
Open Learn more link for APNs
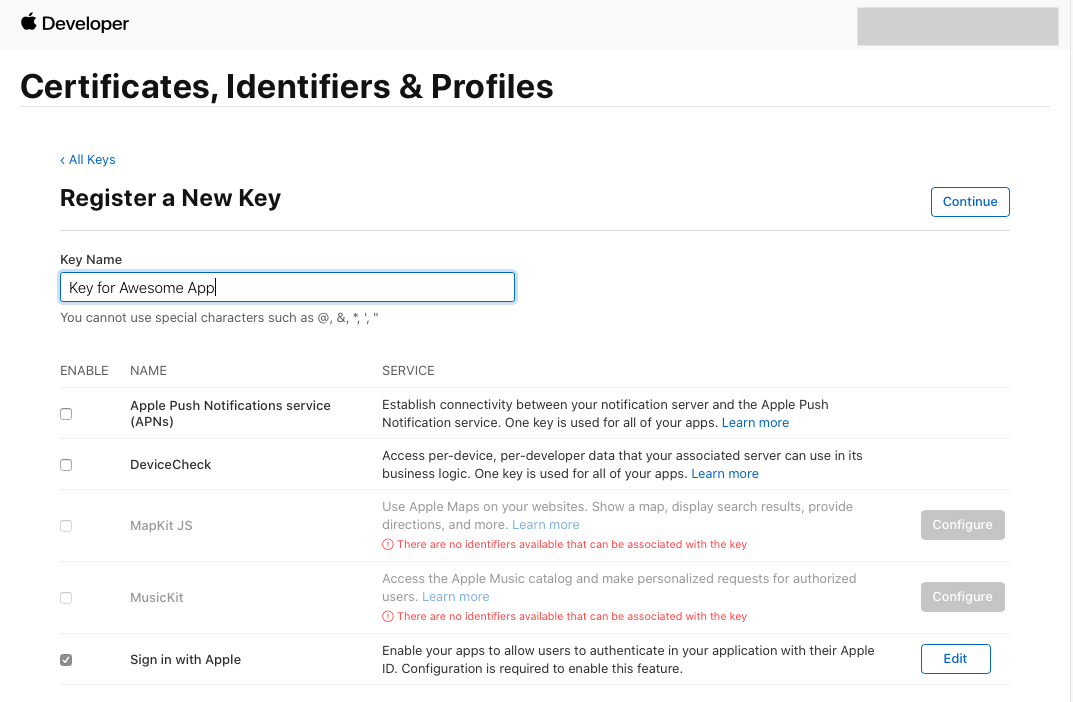point(755,423)
